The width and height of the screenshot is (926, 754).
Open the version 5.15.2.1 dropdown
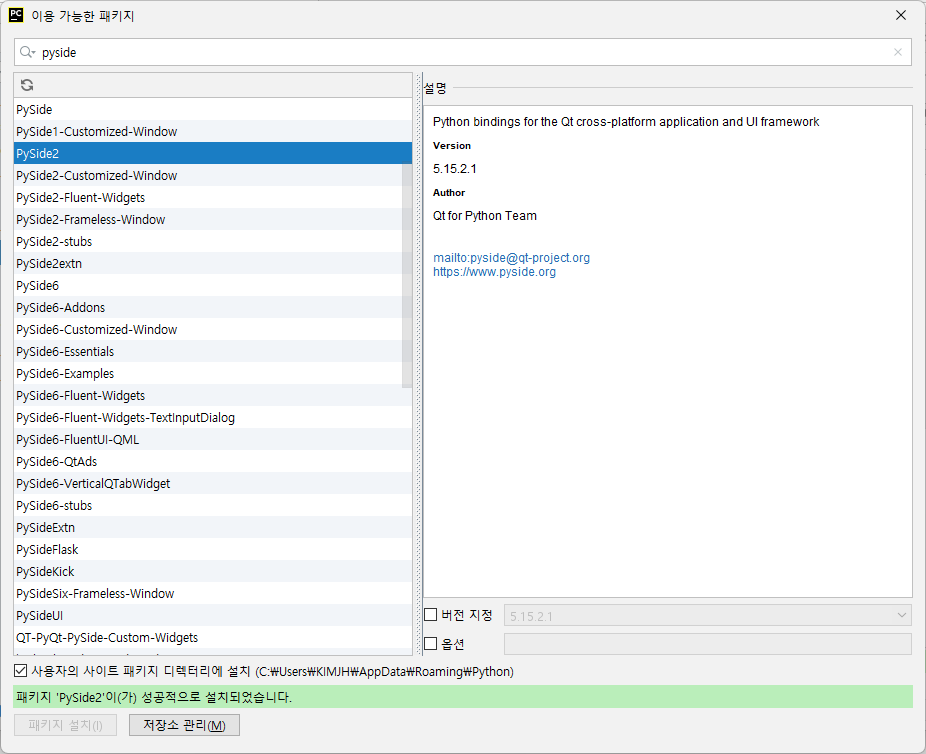pyautogui.click(x=707, y=616)
